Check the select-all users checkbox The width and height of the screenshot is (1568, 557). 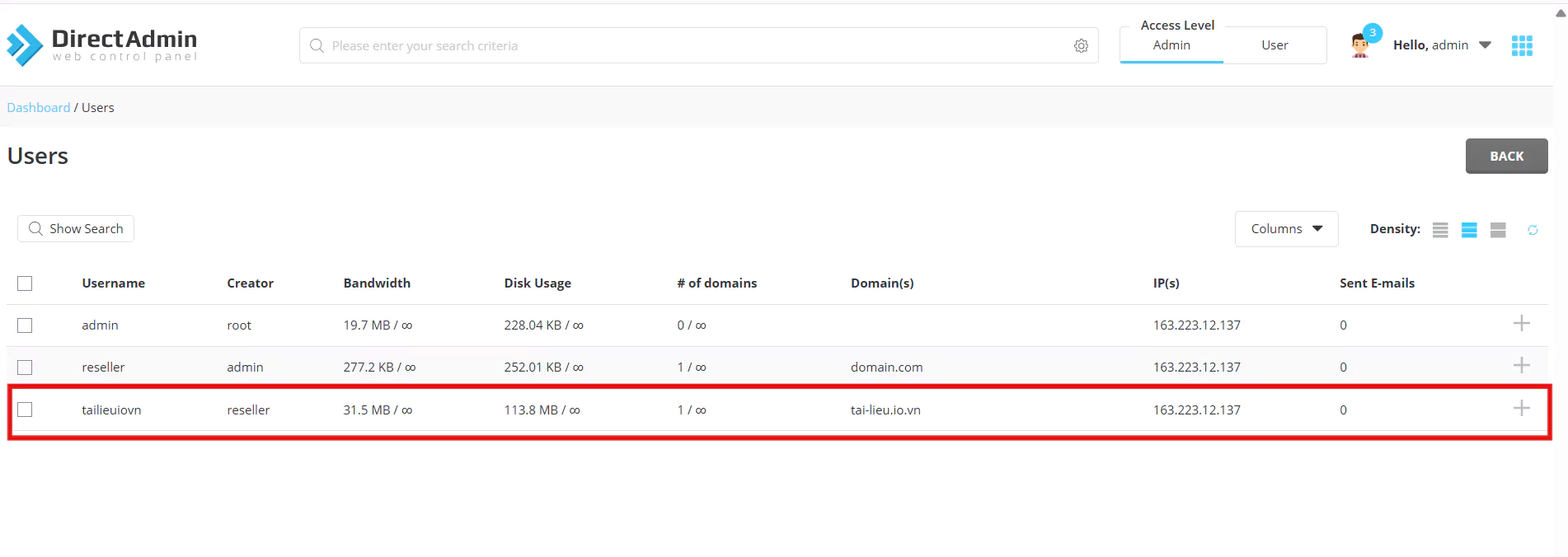coord(25,283)
